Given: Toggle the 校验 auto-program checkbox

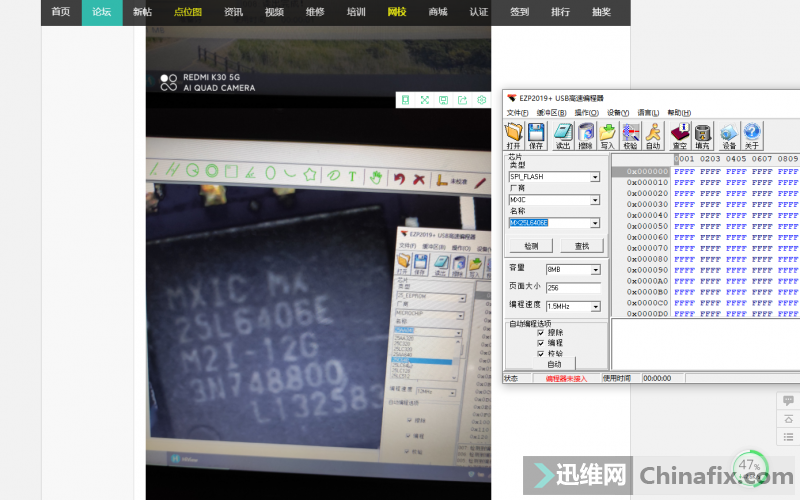Looking at the screenshot, I should (541, 353).
